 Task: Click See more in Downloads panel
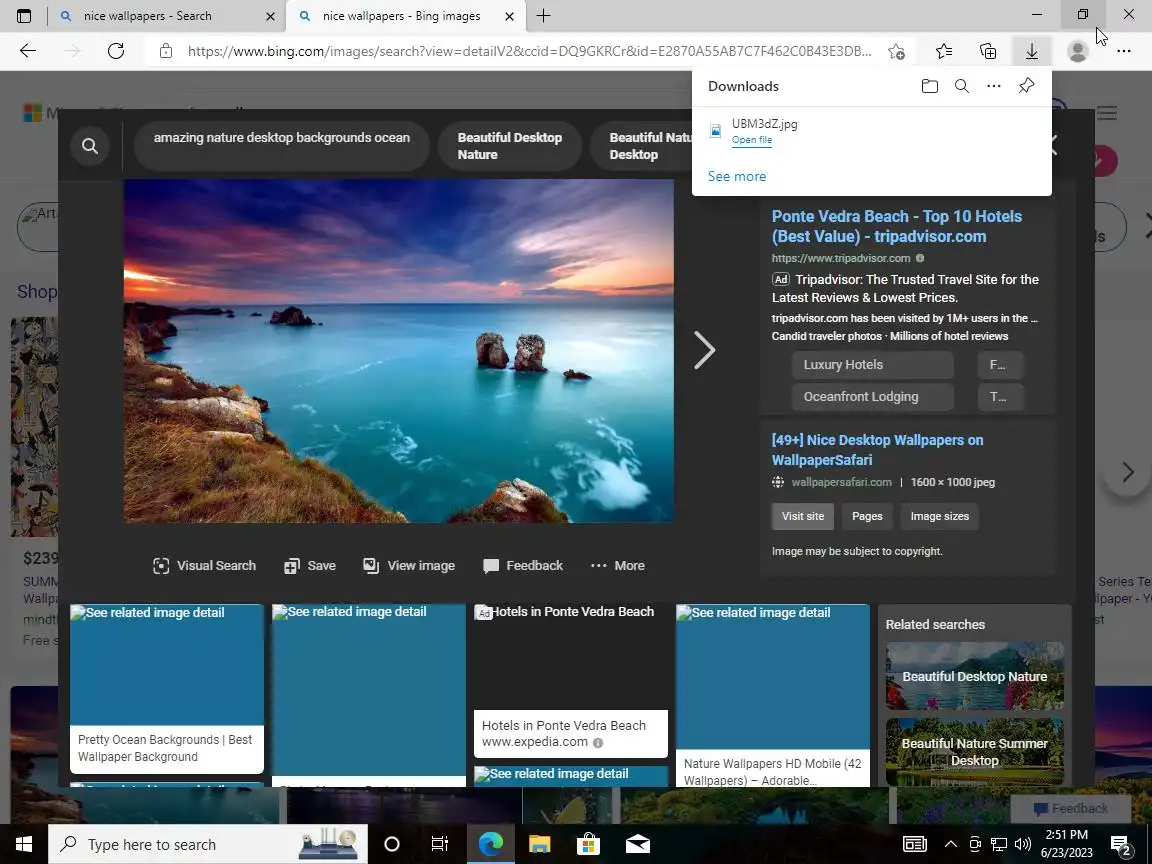(x=737, y=176)
